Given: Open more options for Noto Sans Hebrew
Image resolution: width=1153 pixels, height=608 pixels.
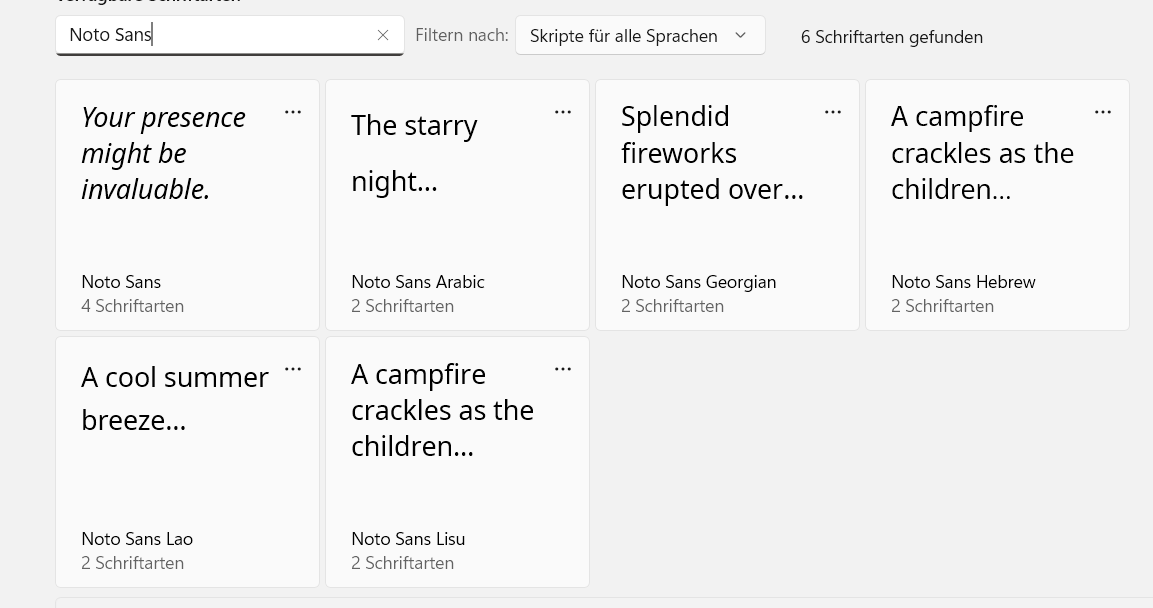Looking at the screenshot, I should (x=1103, y=112).
